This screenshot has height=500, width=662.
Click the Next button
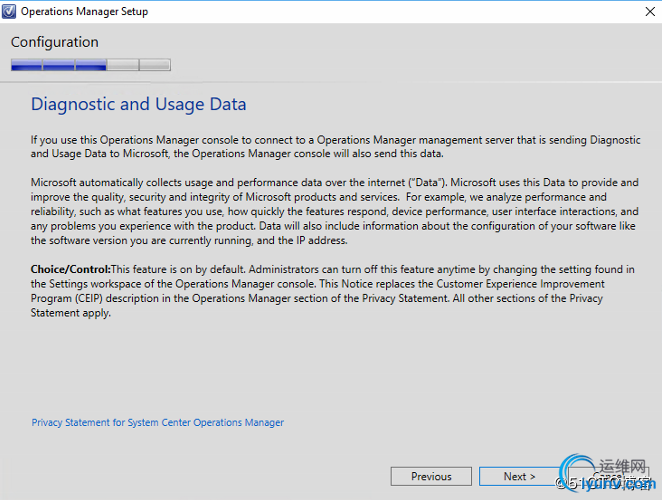[x=520, y=476]
